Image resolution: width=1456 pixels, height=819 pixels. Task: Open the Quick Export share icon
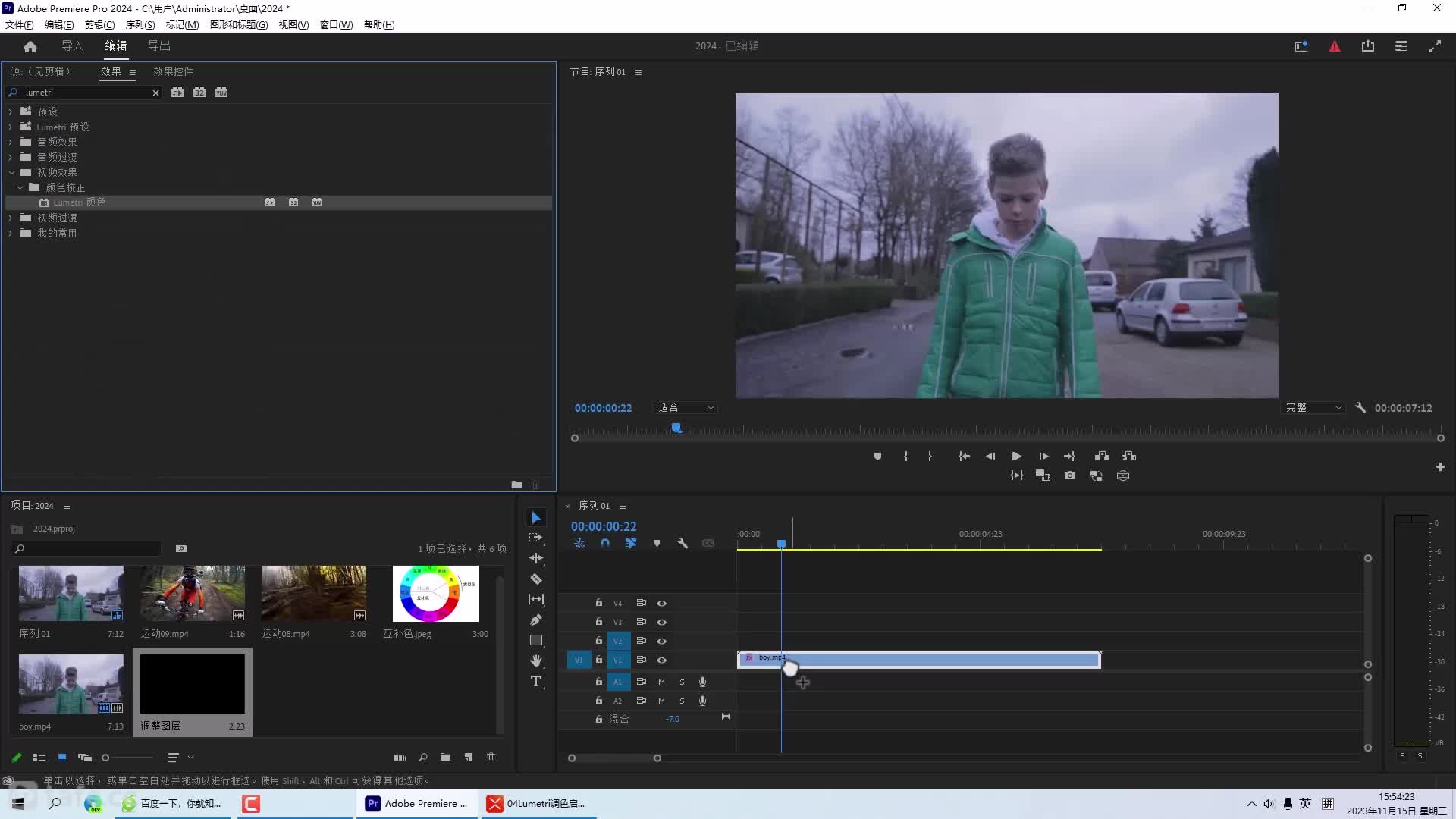point(1368,46)
